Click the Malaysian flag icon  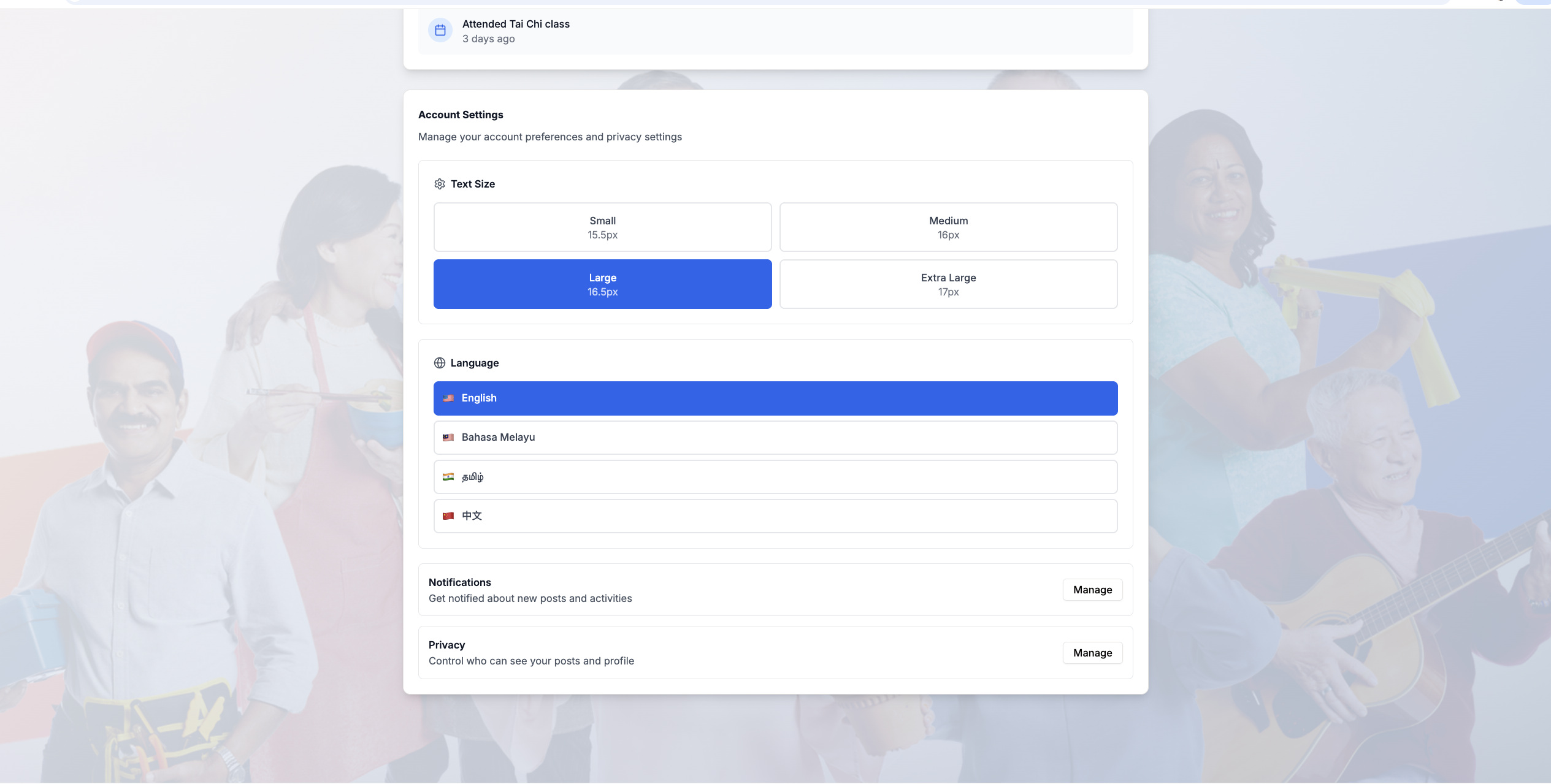coord(448,437)
